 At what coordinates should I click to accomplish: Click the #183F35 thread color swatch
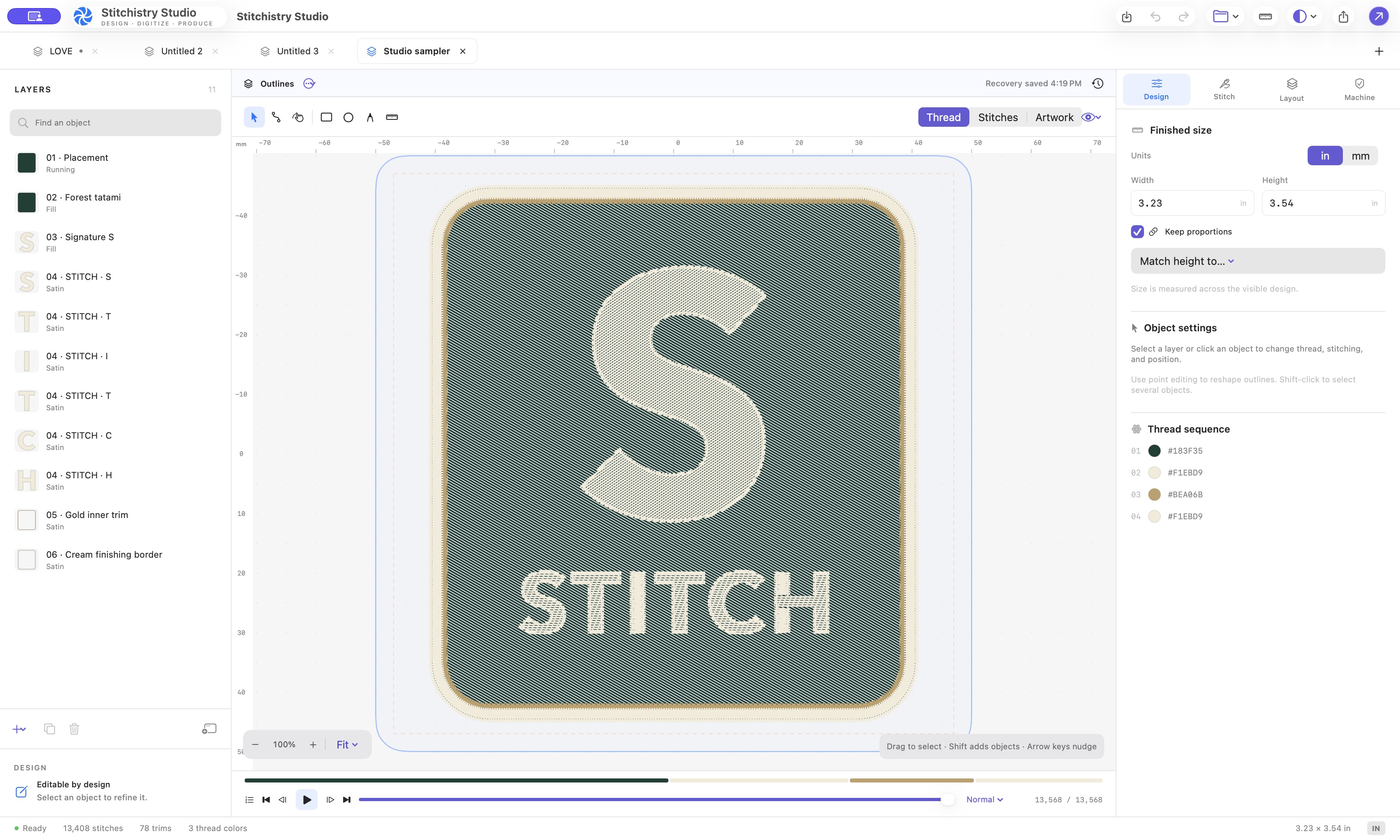1154,451
